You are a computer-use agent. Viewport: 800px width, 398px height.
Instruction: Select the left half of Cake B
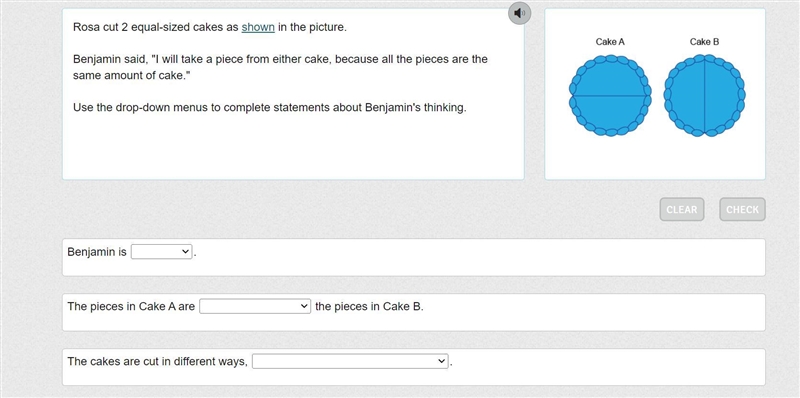tap(685, 95)
